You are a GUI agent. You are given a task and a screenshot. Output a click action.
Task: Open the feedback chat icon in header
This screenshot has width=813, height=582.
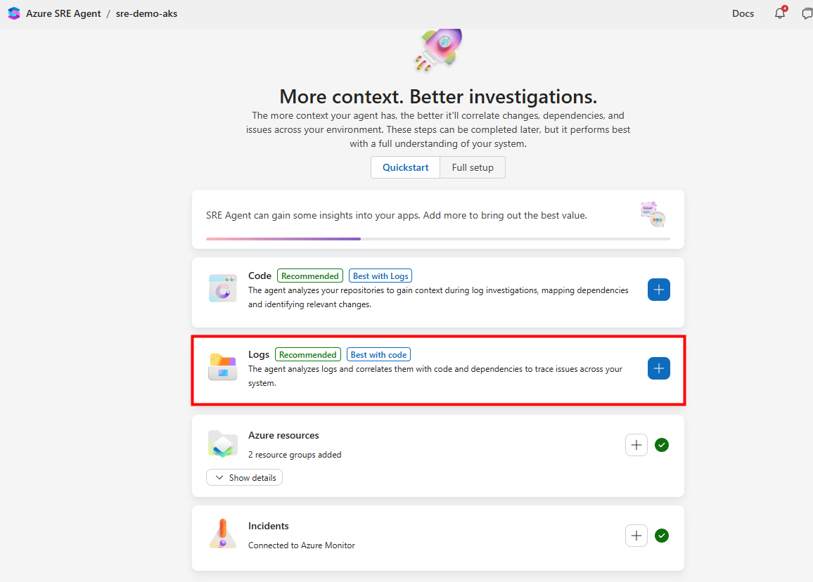tap(807, 14)
